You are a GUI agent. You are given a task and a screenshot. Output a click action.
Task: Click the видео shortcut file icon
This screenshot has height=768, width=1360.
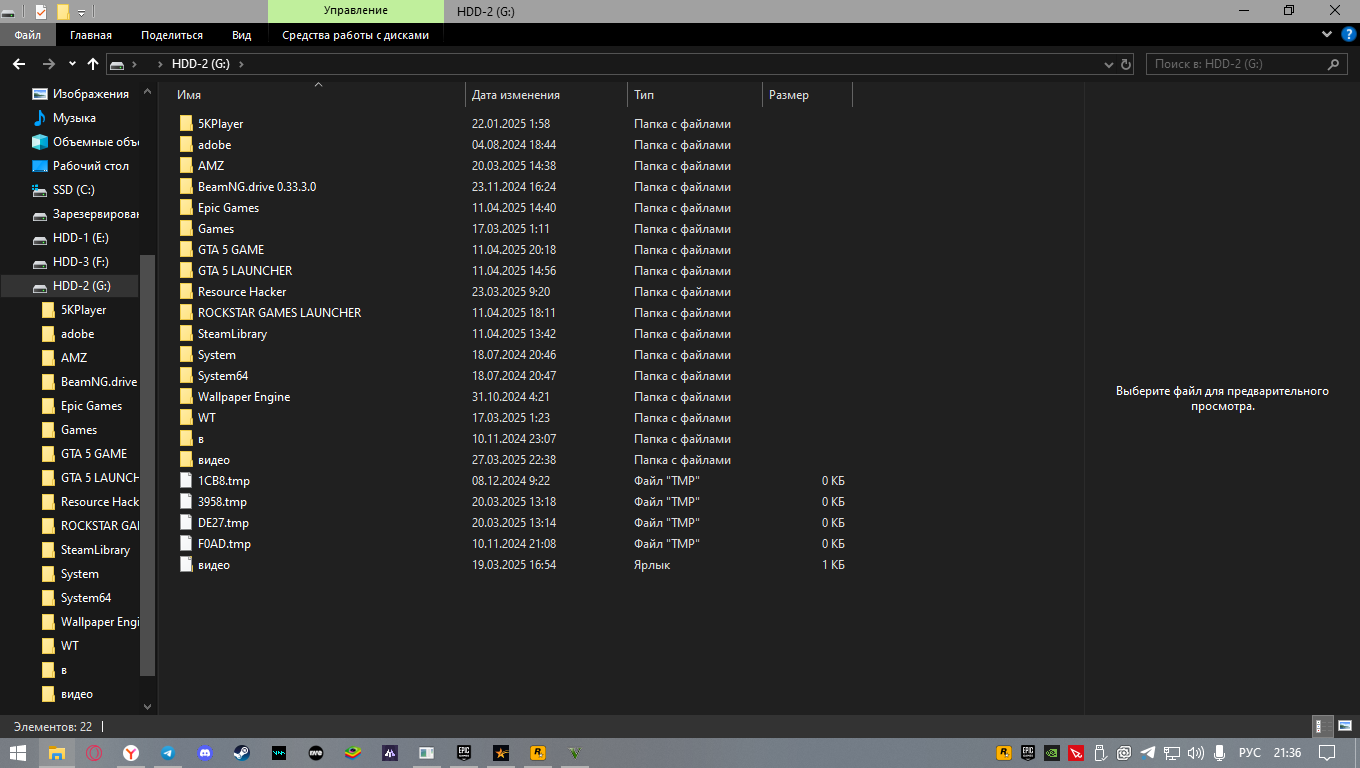(185, 565)
